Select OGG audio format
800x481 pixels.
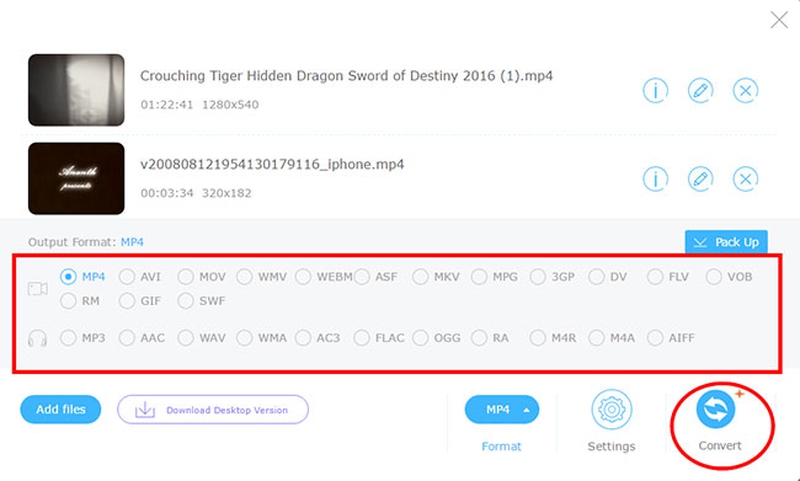tap(420, 338)
